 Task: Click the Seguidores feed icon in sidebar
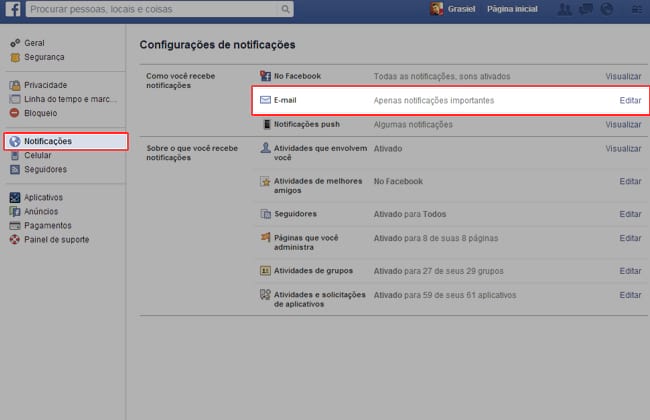[15, 170]
